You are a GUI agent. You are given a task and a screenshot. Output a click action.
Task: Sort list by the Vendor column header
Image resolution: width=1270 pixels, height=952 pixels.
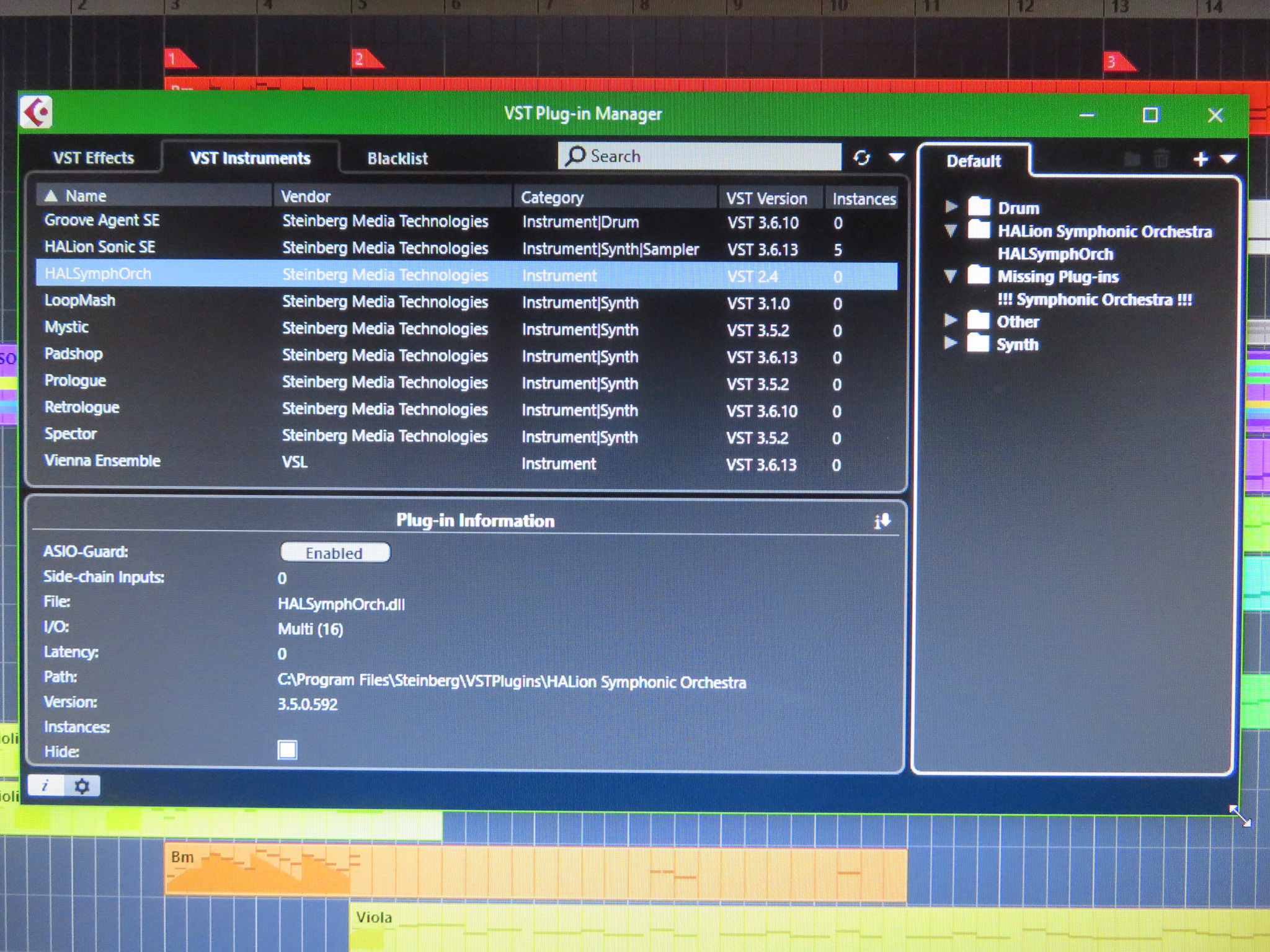pyautogui.click(x=306, y=196)
